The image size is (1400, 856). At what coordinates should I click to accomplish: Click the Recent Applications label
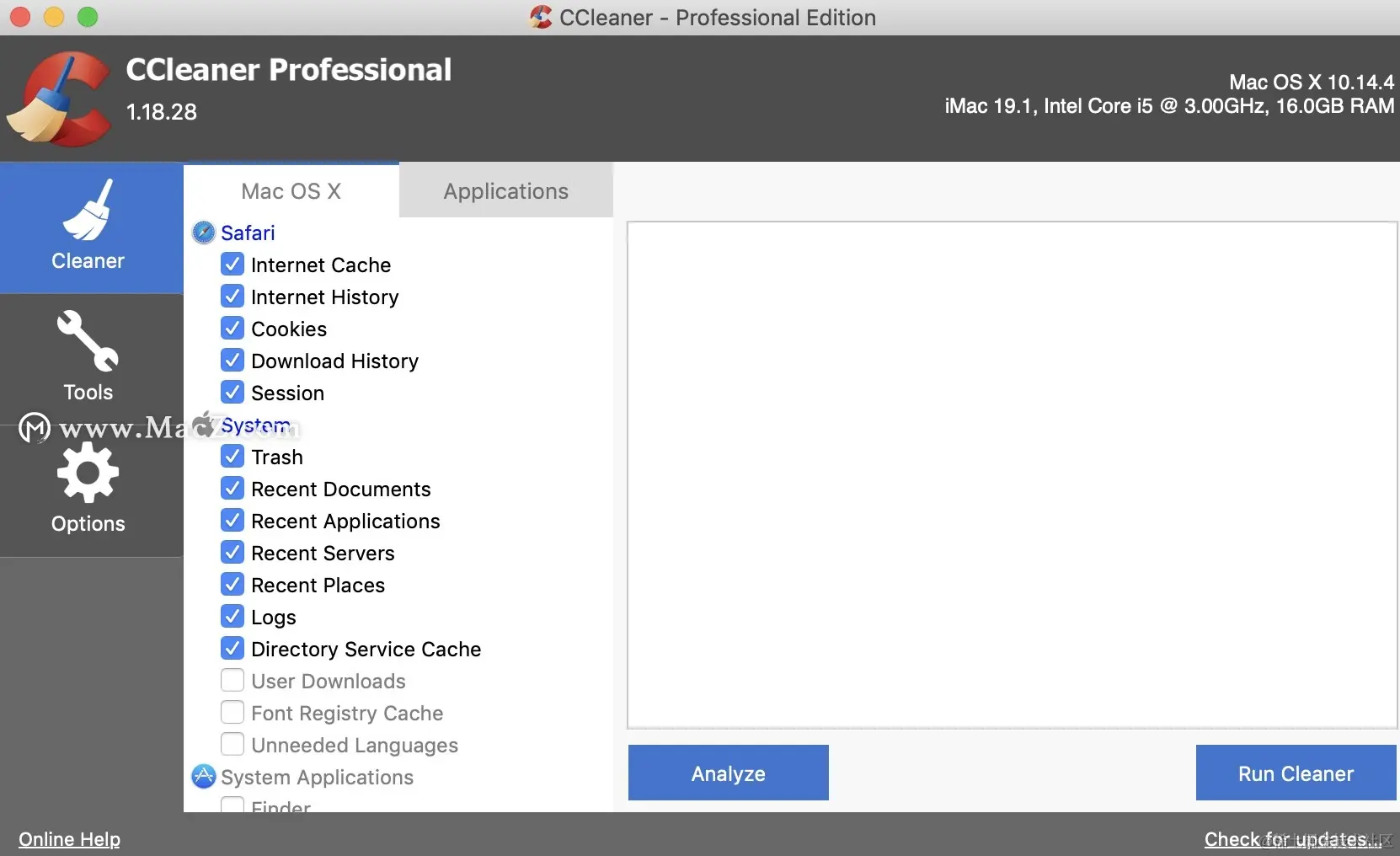coord(345,522)
